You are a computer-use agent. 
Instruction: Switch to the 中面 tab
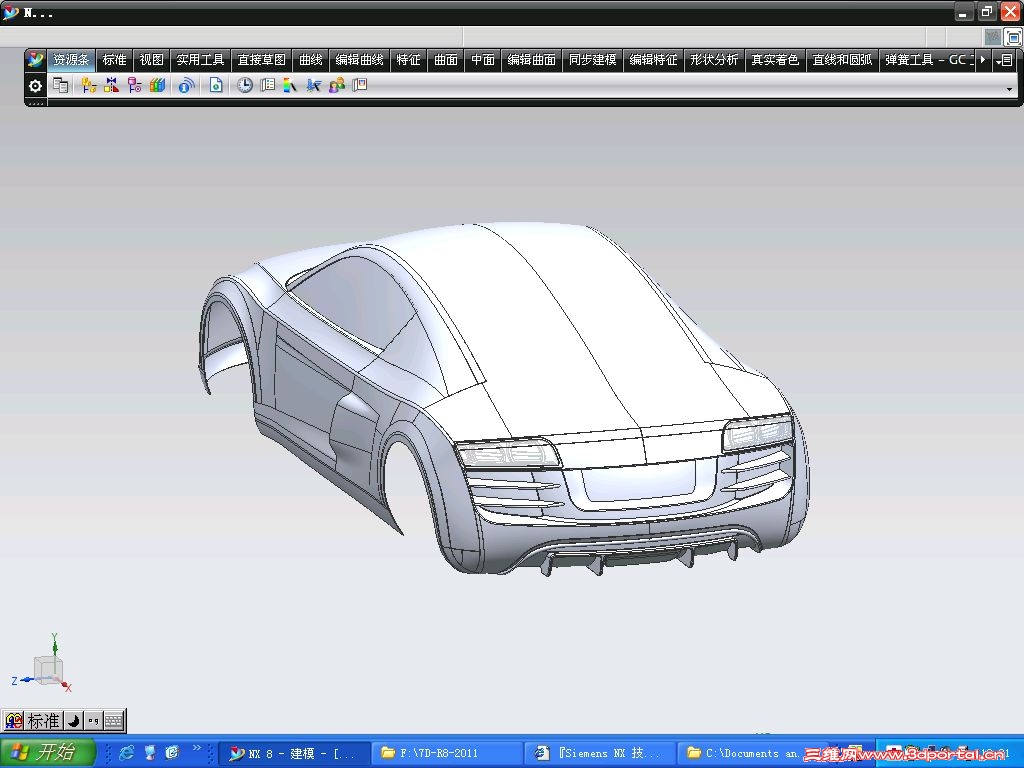pos(483,60)
